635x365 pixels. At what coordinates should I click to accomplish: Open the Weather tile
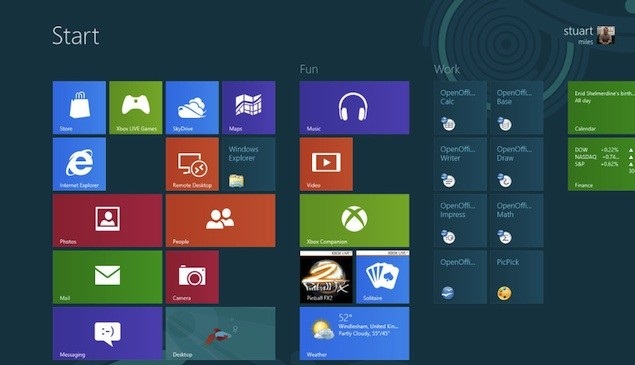(354, 333)
